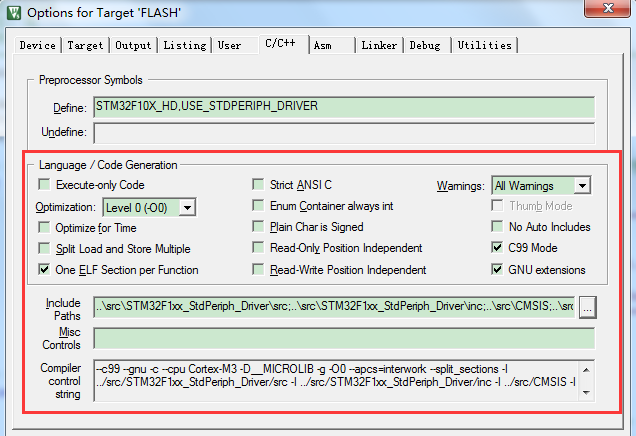
Task: Switch to the Listing tab
Action: [x=185, y=45]
